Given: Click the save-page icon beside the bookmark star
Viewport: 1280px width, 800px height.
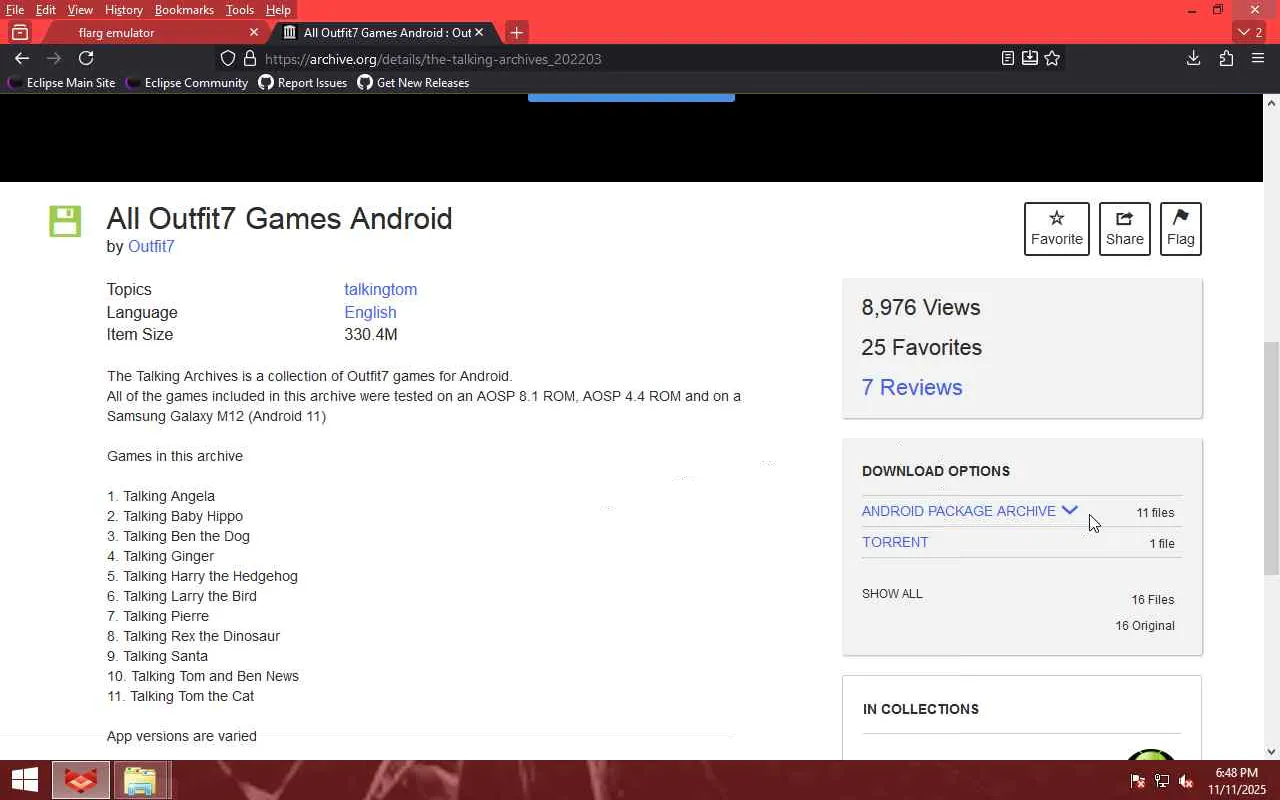Looking at the screenshot, I should pos(1030,58).
